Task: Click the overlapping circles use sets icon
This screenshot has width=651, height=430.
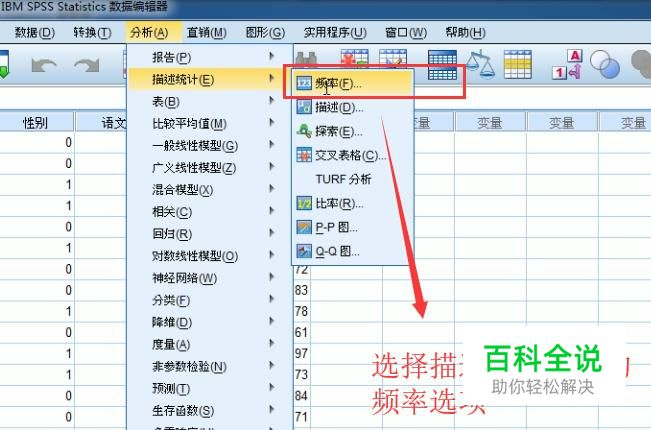Action: (x=605, y=65)
